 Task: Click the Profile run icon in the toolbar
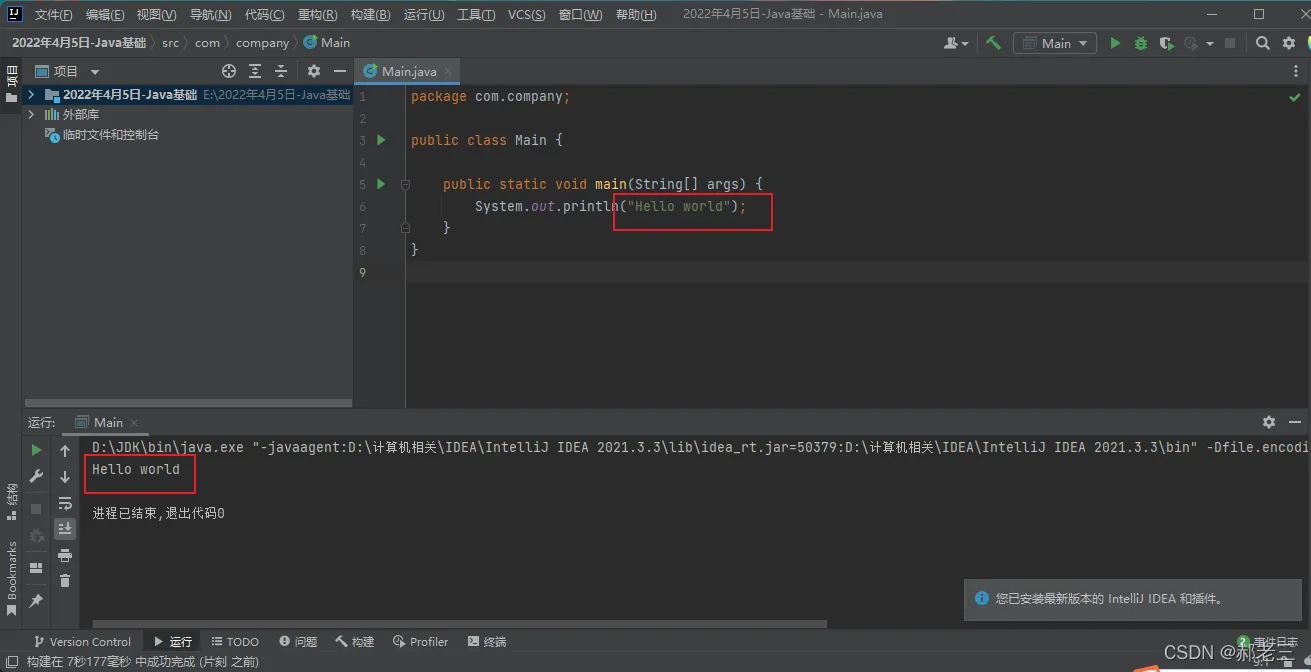tap(1191, 43)
